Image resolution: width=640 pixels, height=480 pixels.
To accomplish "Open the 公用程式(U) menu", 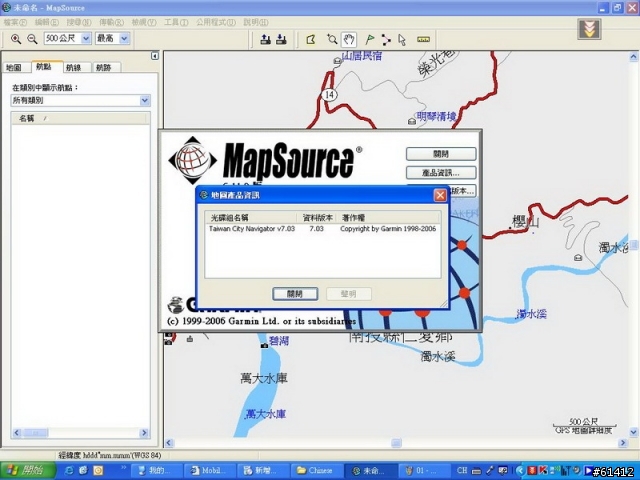I will 216,22.
